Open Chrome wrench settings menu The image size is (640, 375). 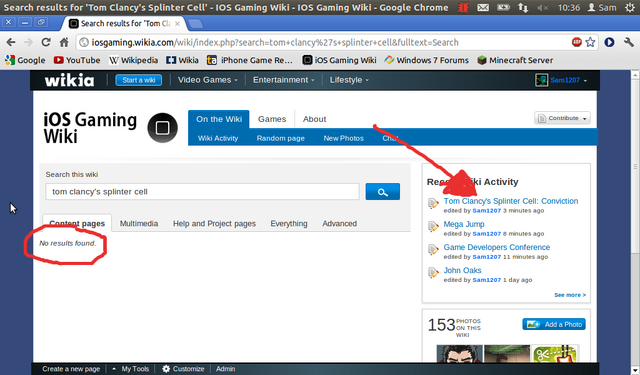629,42
